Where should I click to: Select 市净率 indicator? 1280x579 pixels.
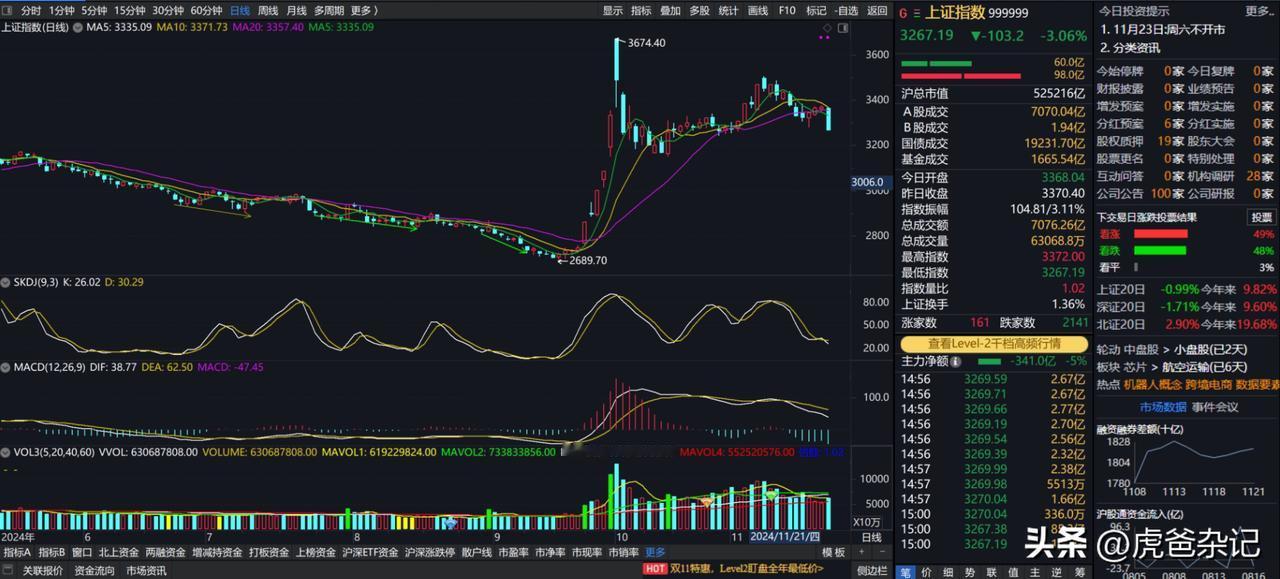click(x=550, y=552)
